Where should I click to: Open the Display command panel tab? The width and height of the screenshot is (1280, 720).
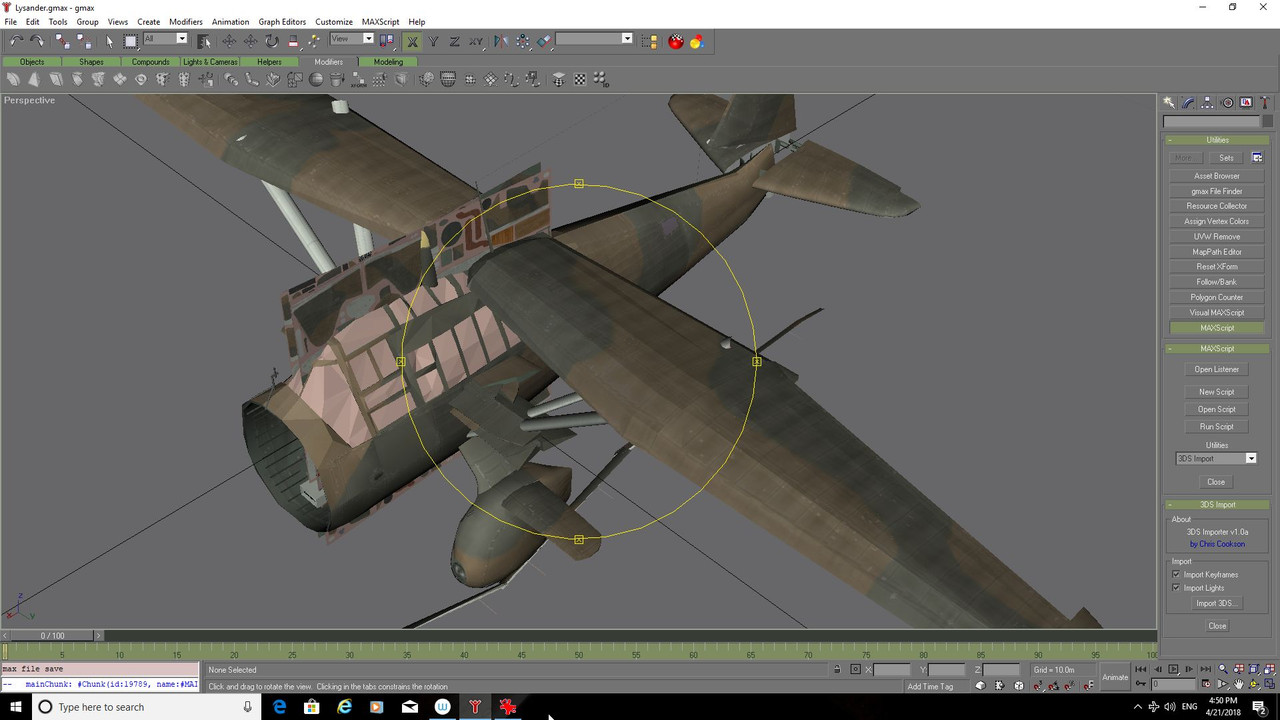coord(1246,102)
